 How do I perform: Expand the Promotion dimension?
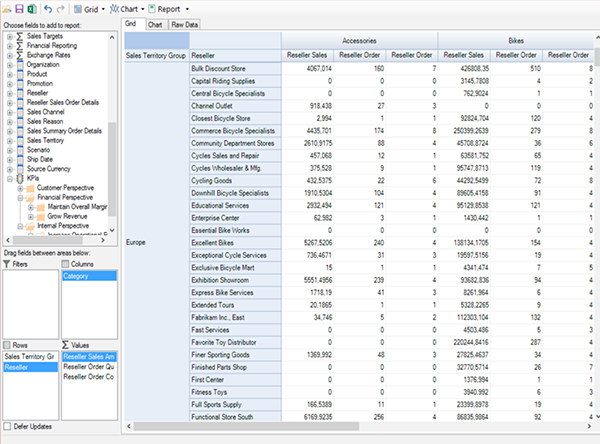point(10,84)
